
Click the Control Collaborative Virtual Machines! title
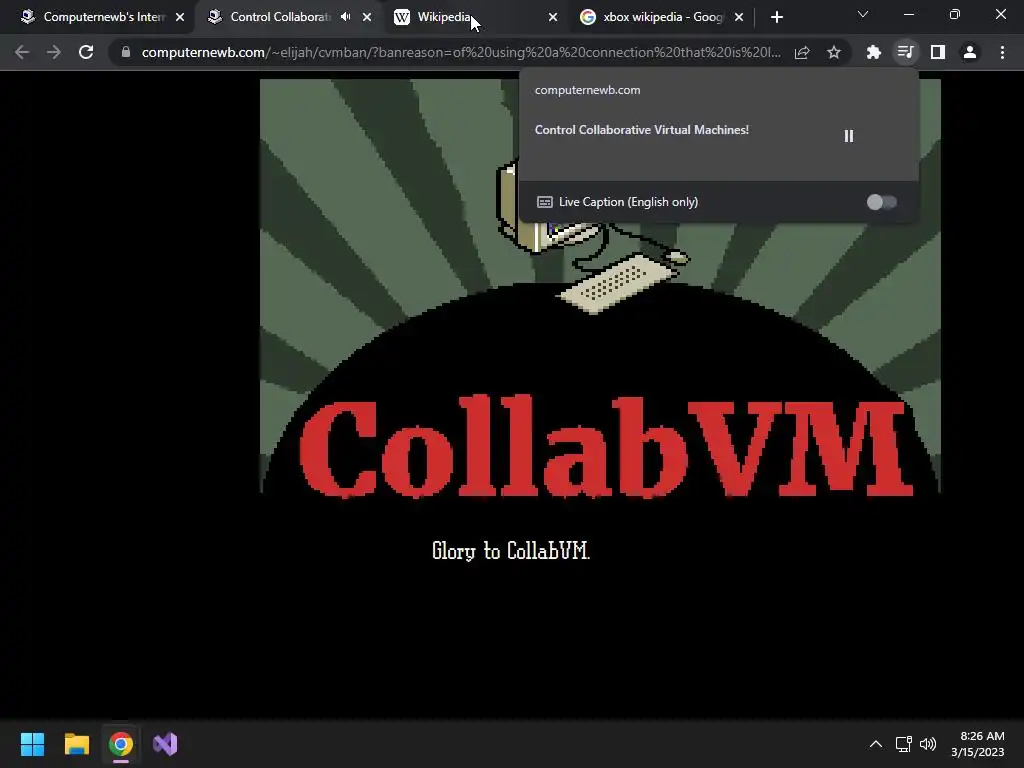(x=641, y=130)
